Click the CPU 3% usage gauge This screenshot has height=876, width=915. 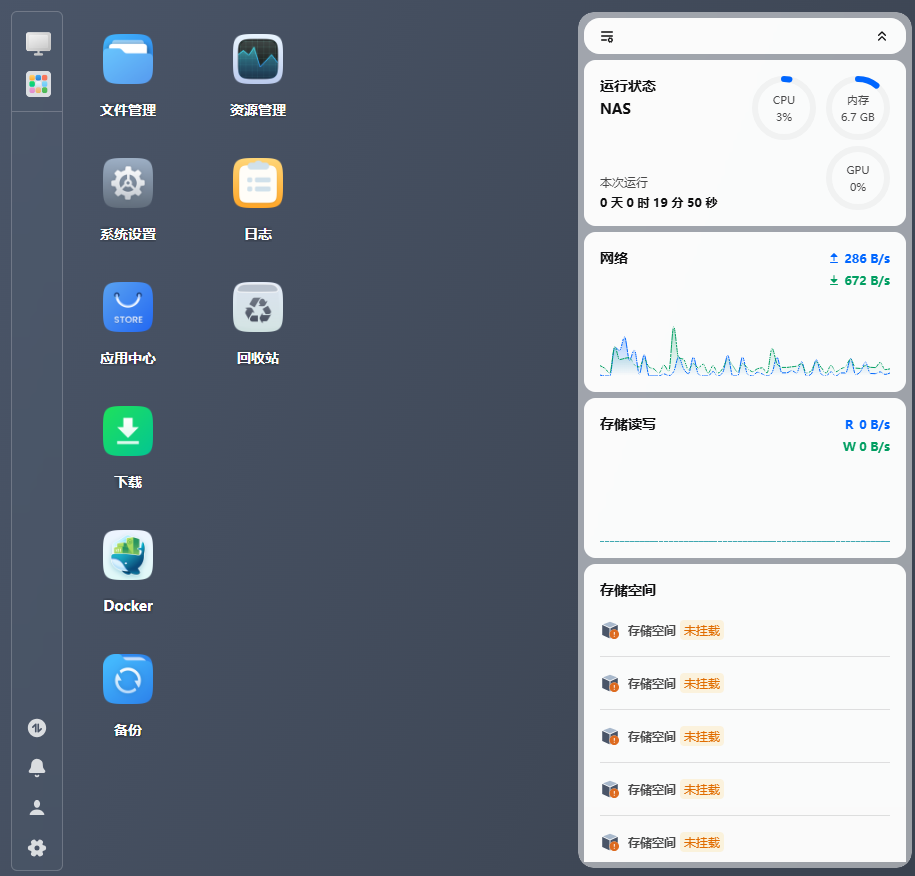[784, 108]
